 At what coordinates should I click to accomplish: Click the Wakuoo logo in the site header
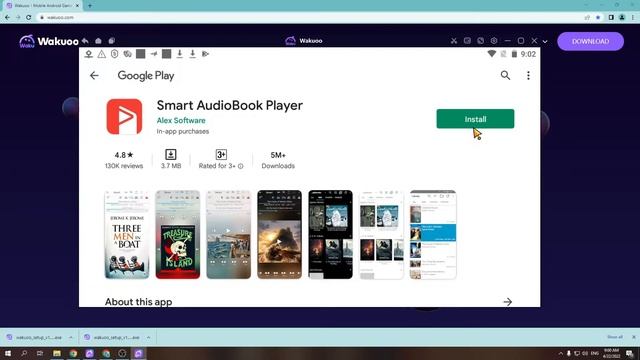pyautogui.click(x=49, y=41)
